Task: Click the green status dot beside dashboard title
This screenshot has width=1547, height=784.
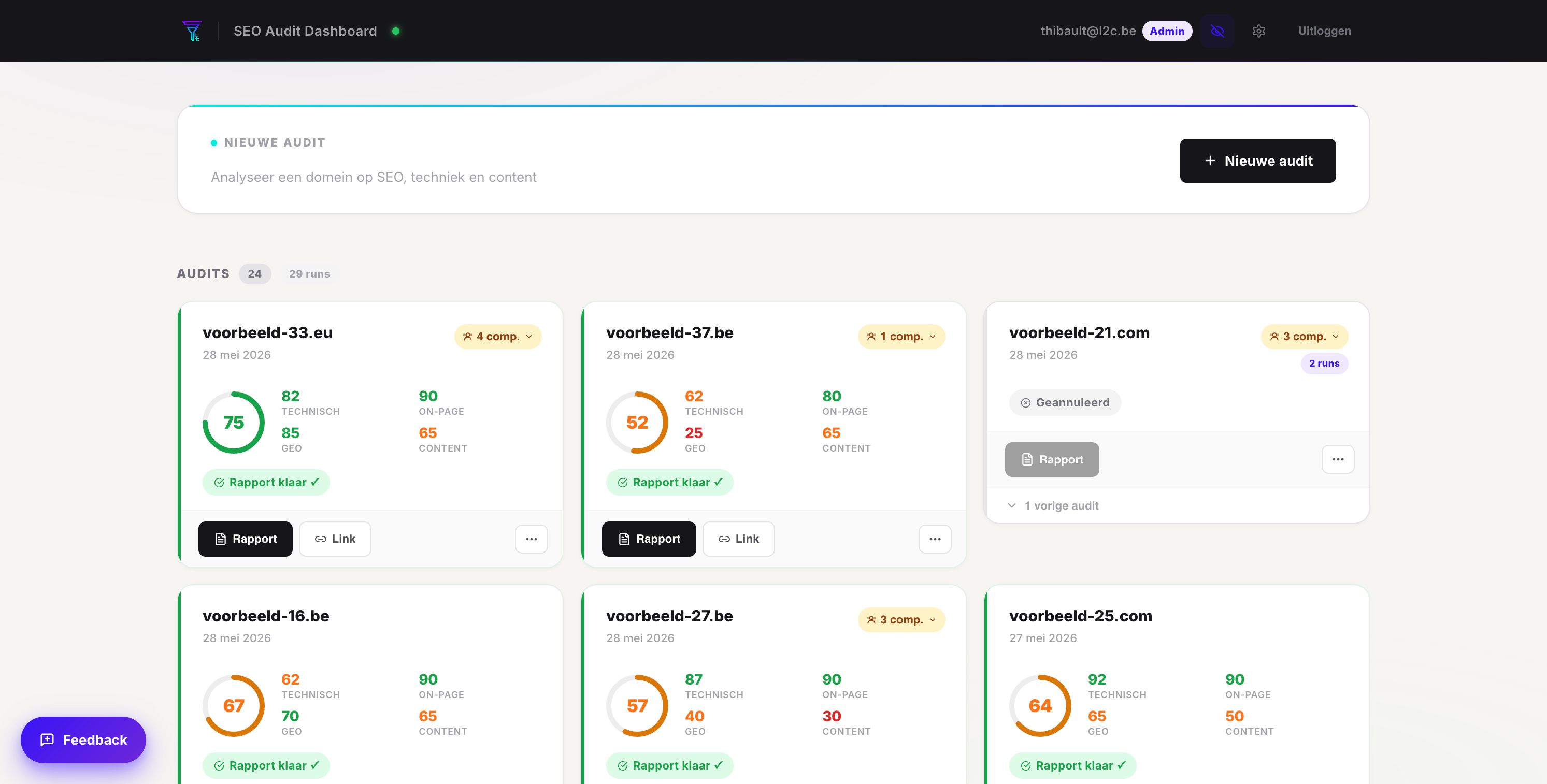Action: [396, 31]
